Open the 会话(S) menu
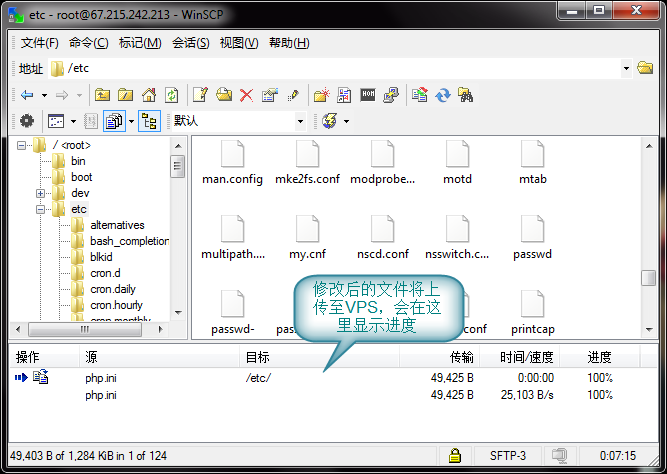The height and width of the screenshot is (474, 667). click(191, 43)
